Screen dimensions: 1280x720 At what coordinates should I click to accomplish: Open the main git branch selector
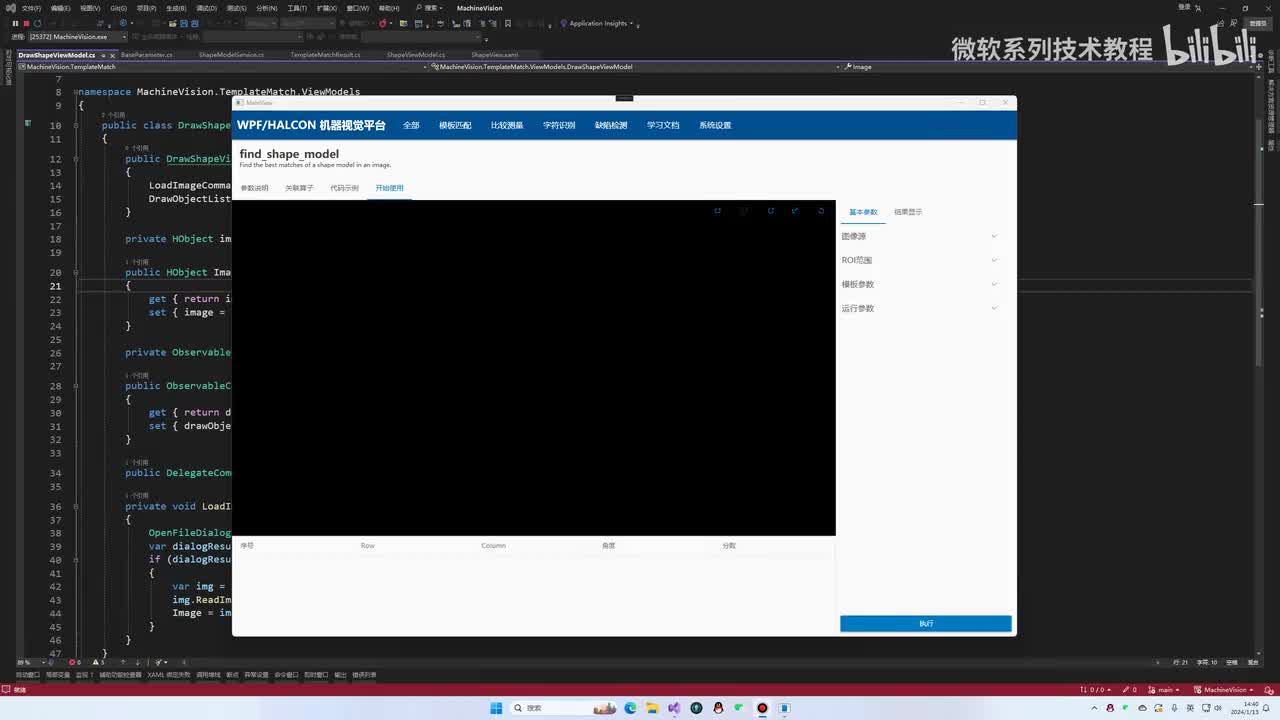[1163, 690]
